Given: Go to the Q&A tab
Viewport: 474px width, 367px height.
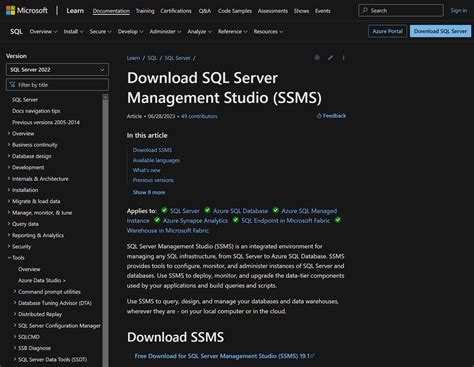Looking at the screenshot, I should coord(205,11).
